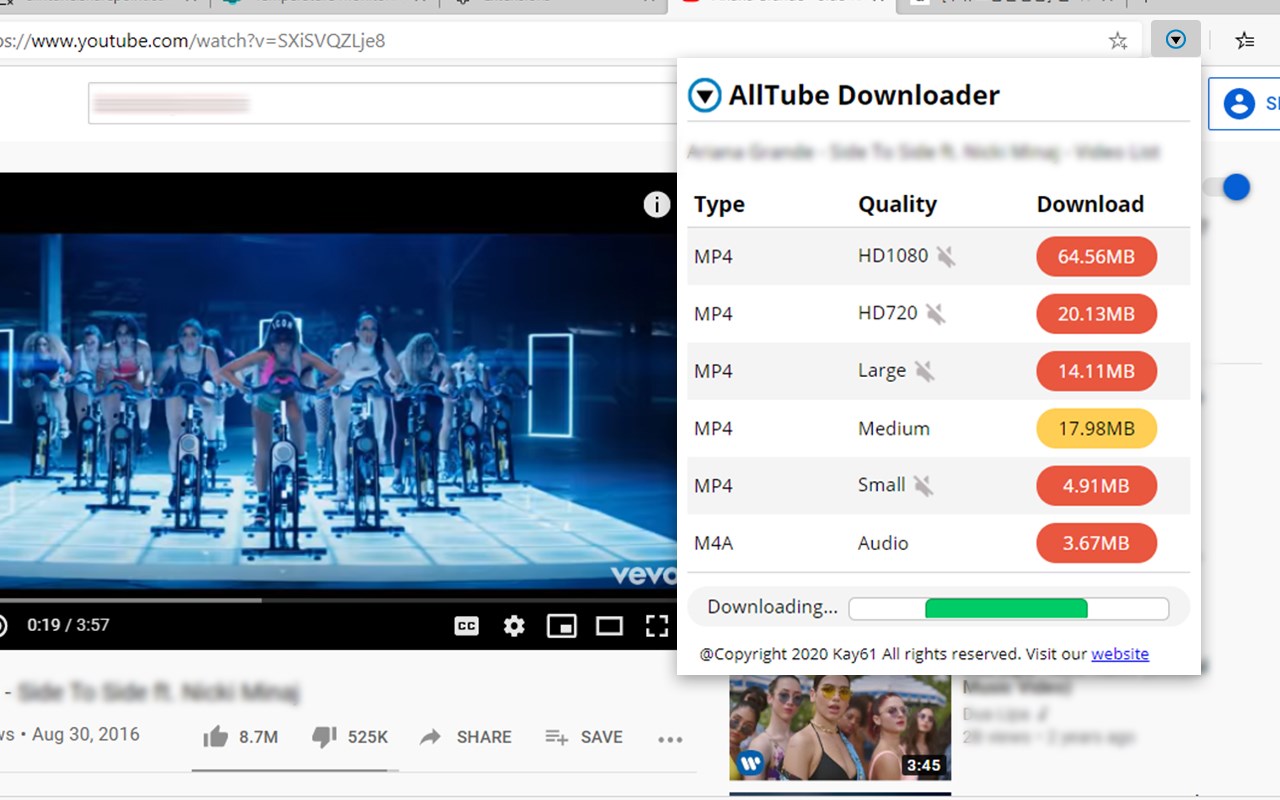Open more actions three-dot menu

(x=670, y=739)
